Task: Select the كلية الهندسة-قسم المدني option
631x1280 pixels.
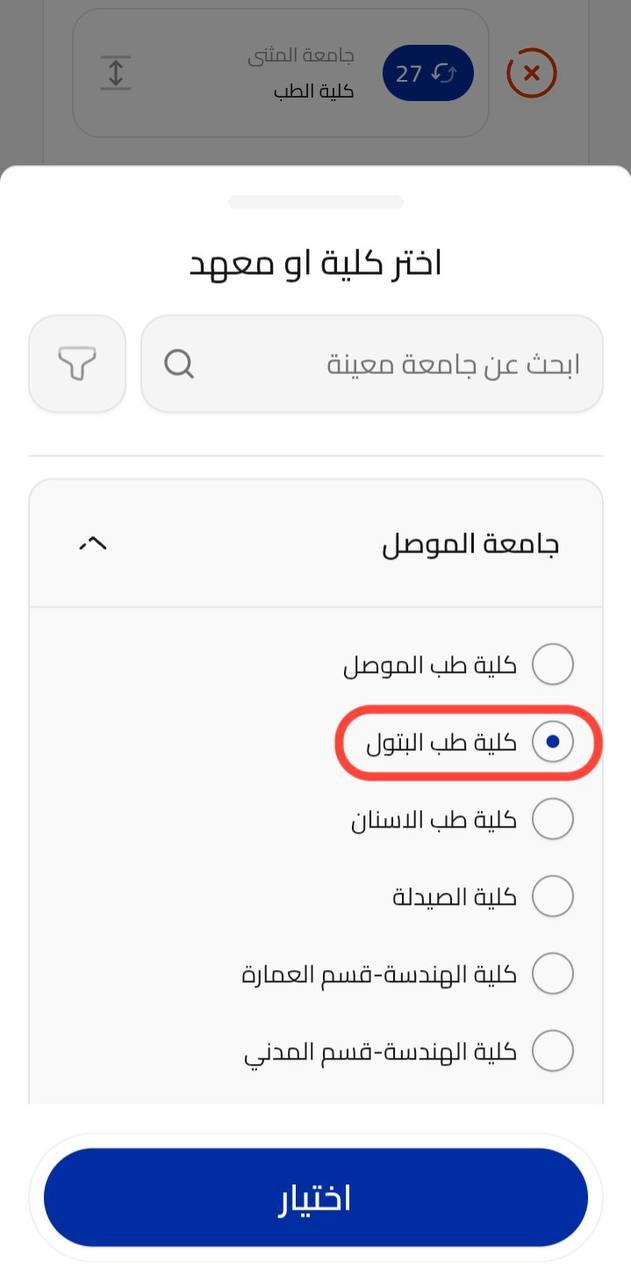Action: 553,1049
